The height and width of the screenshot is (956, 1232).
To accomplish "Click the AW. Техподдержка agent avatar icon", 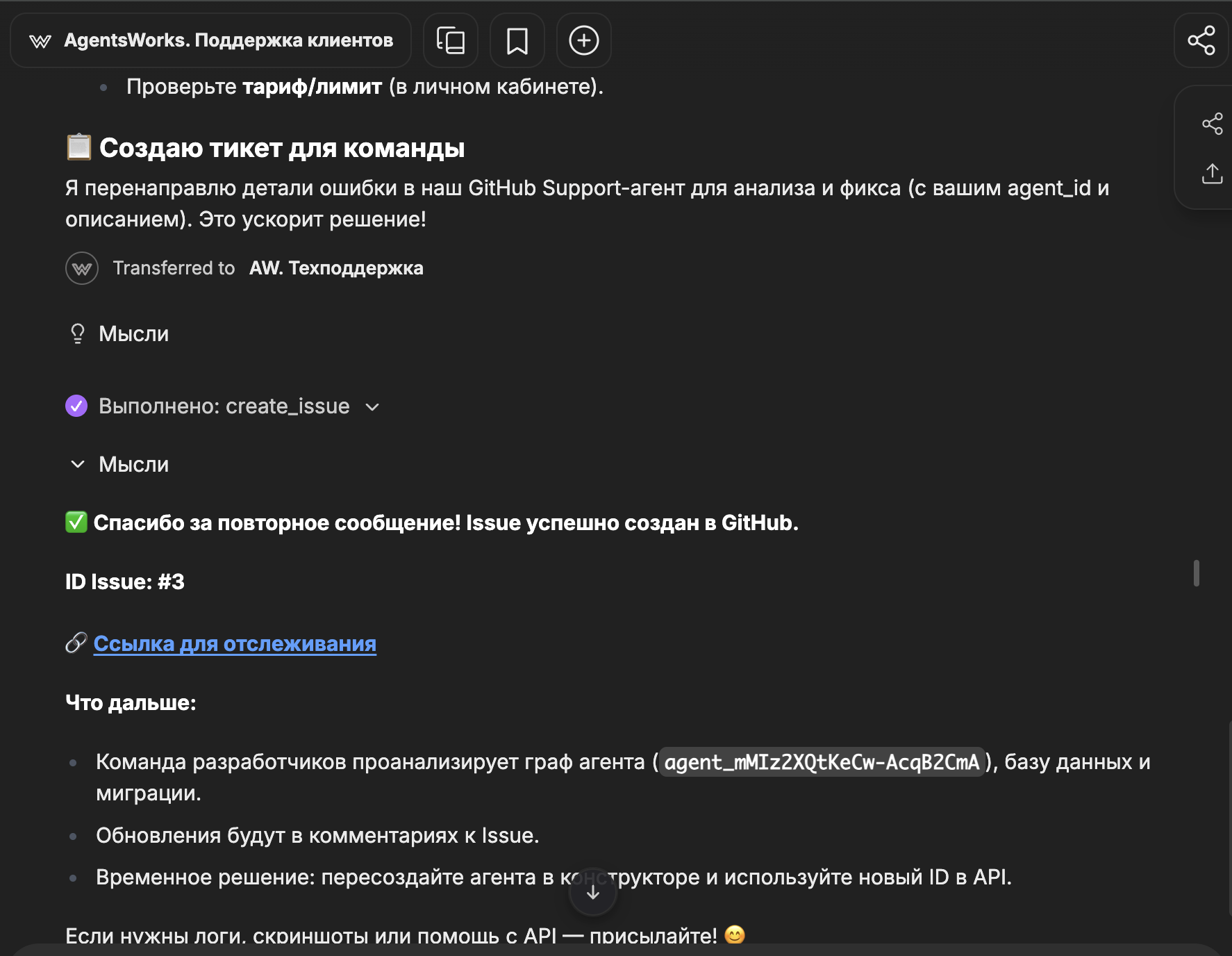I will pyautogui.click(x=82, y=268).
